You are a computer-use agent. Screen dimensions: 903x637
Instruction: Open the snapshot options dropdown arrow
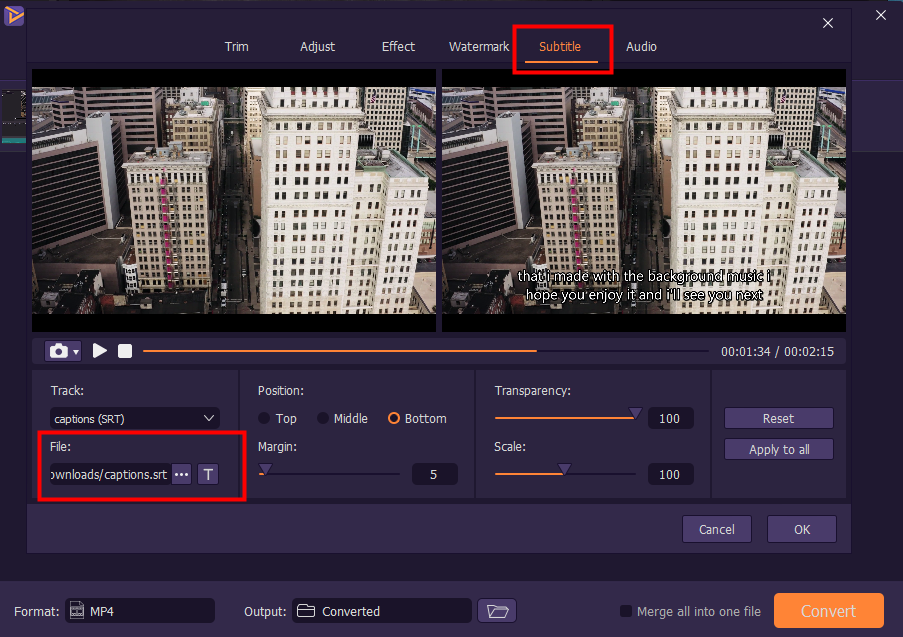(x=76, y=352)
